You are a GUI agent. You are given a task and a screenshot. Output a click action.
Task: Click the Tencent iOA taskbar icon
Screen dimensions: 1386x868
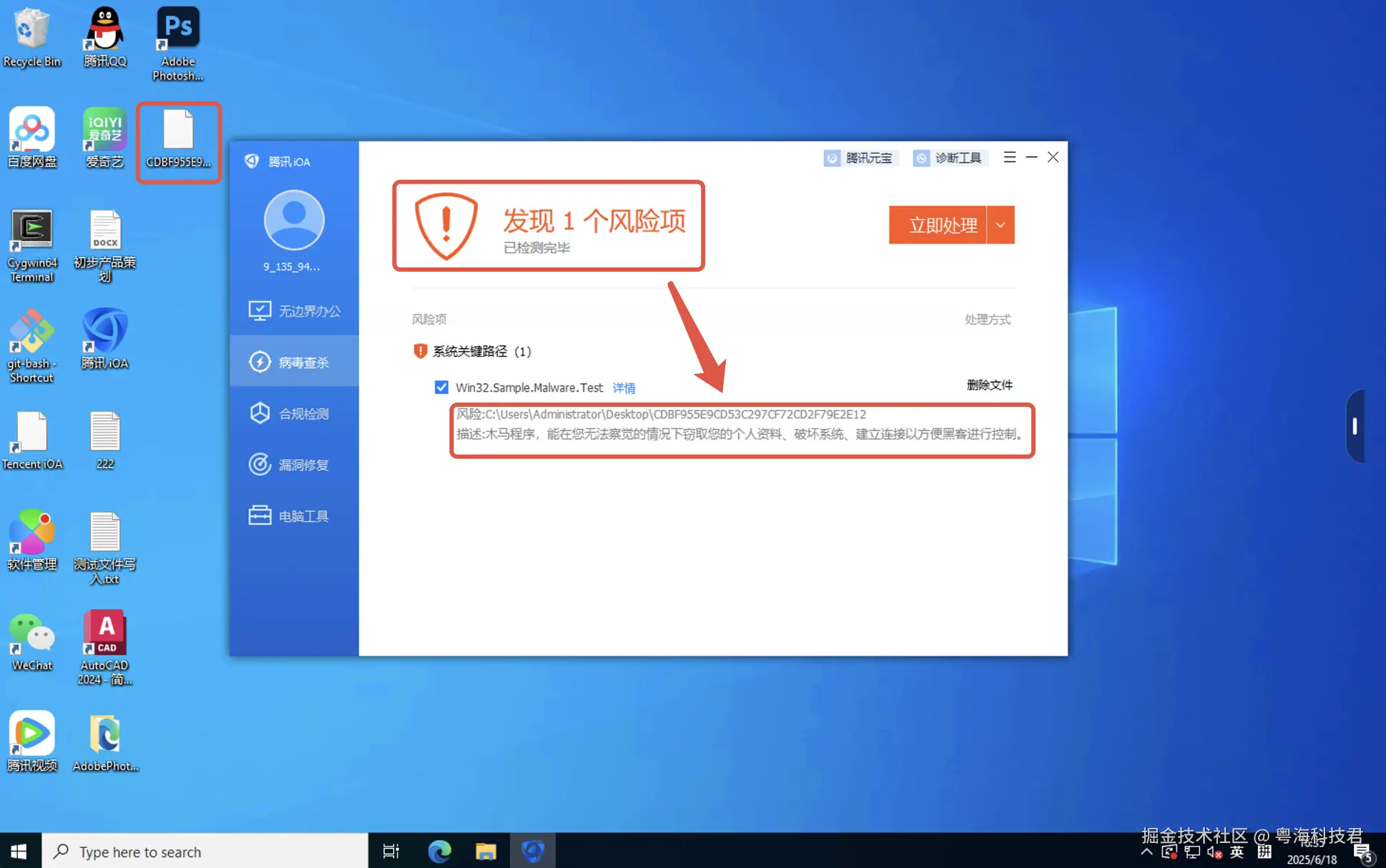tap(532, 851)
